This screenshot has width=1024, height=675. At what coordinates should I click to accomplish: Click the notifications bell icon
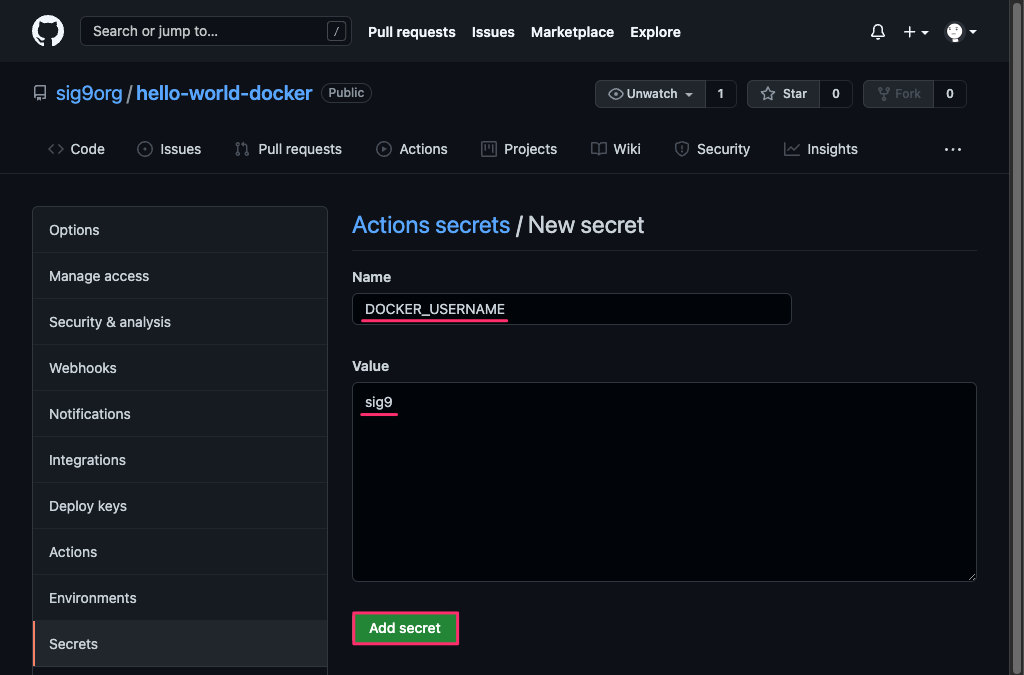click(x=878, y=31)
